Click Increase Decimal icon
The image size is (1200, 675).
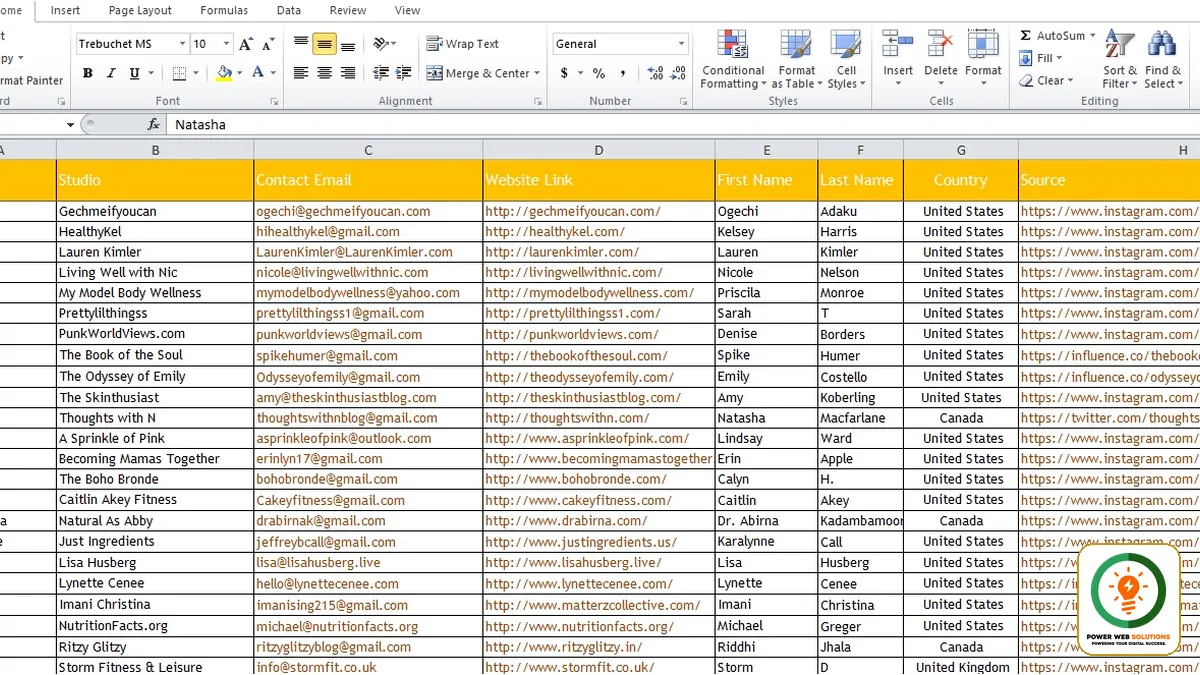(x=655, y=73)
